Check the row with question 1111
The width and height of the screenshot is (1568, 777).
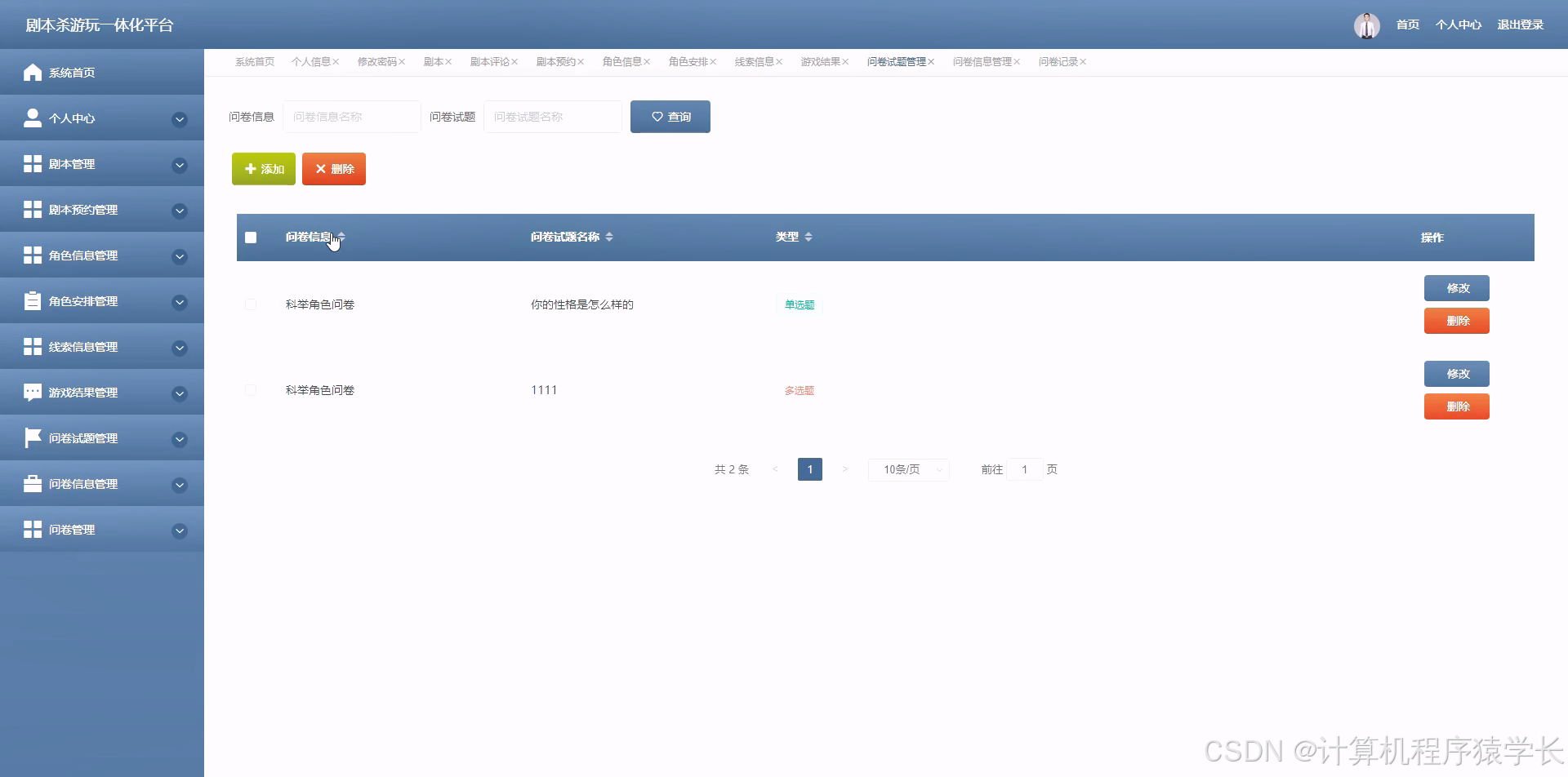click(251, 390)
